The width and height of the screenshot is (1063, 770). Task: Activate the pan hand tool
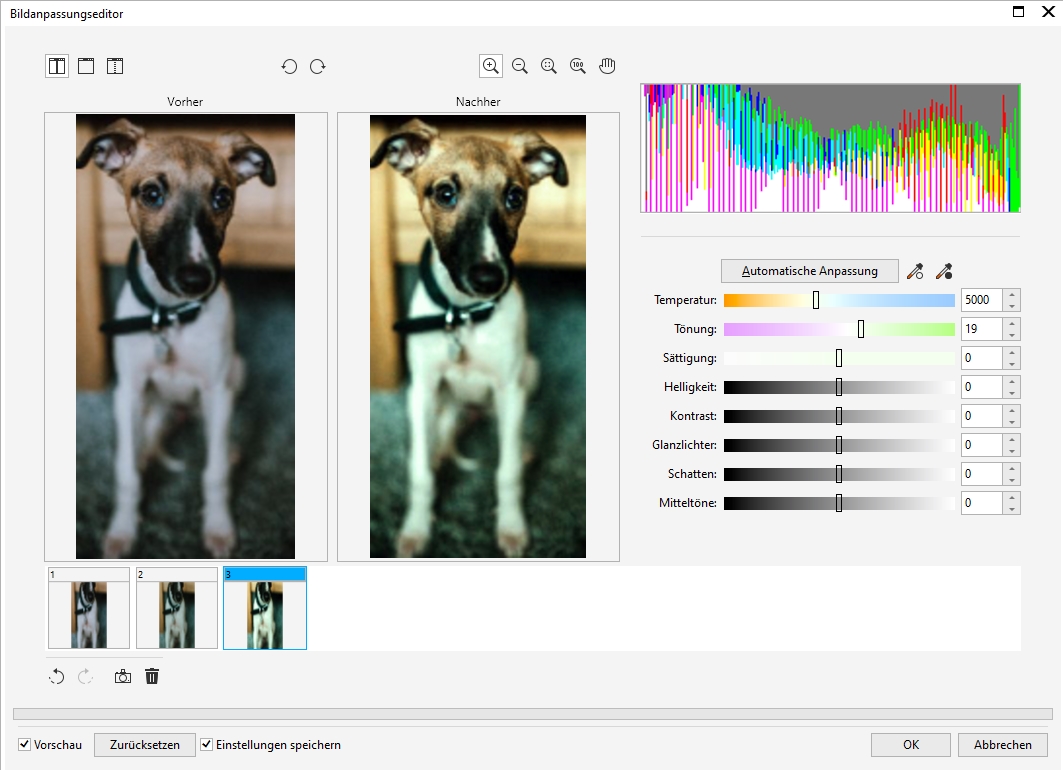[607, 66]
